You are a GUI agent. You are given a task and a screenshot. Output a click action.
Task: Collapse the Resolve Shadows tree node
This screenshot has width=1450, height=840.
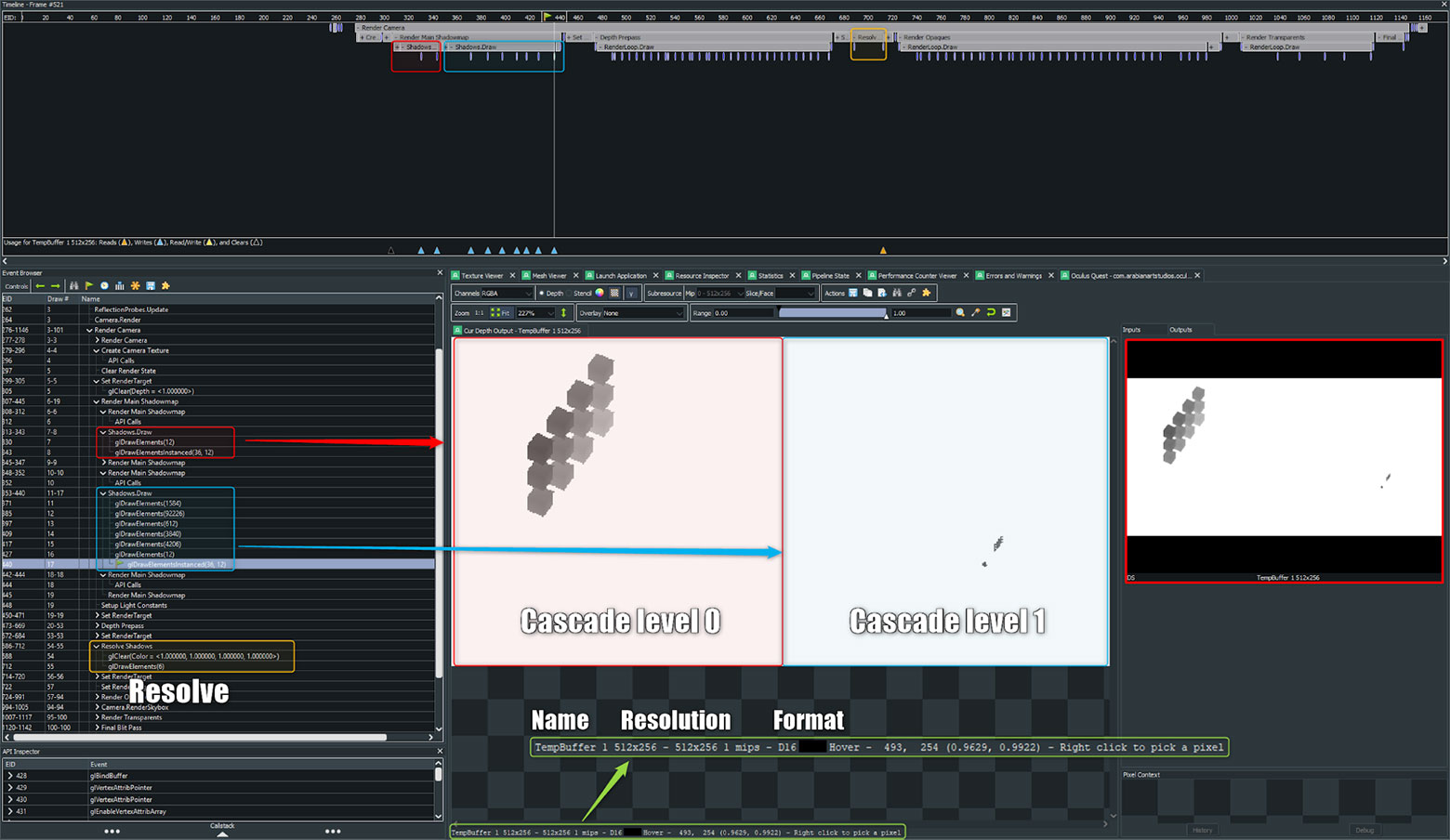point(96,646)
